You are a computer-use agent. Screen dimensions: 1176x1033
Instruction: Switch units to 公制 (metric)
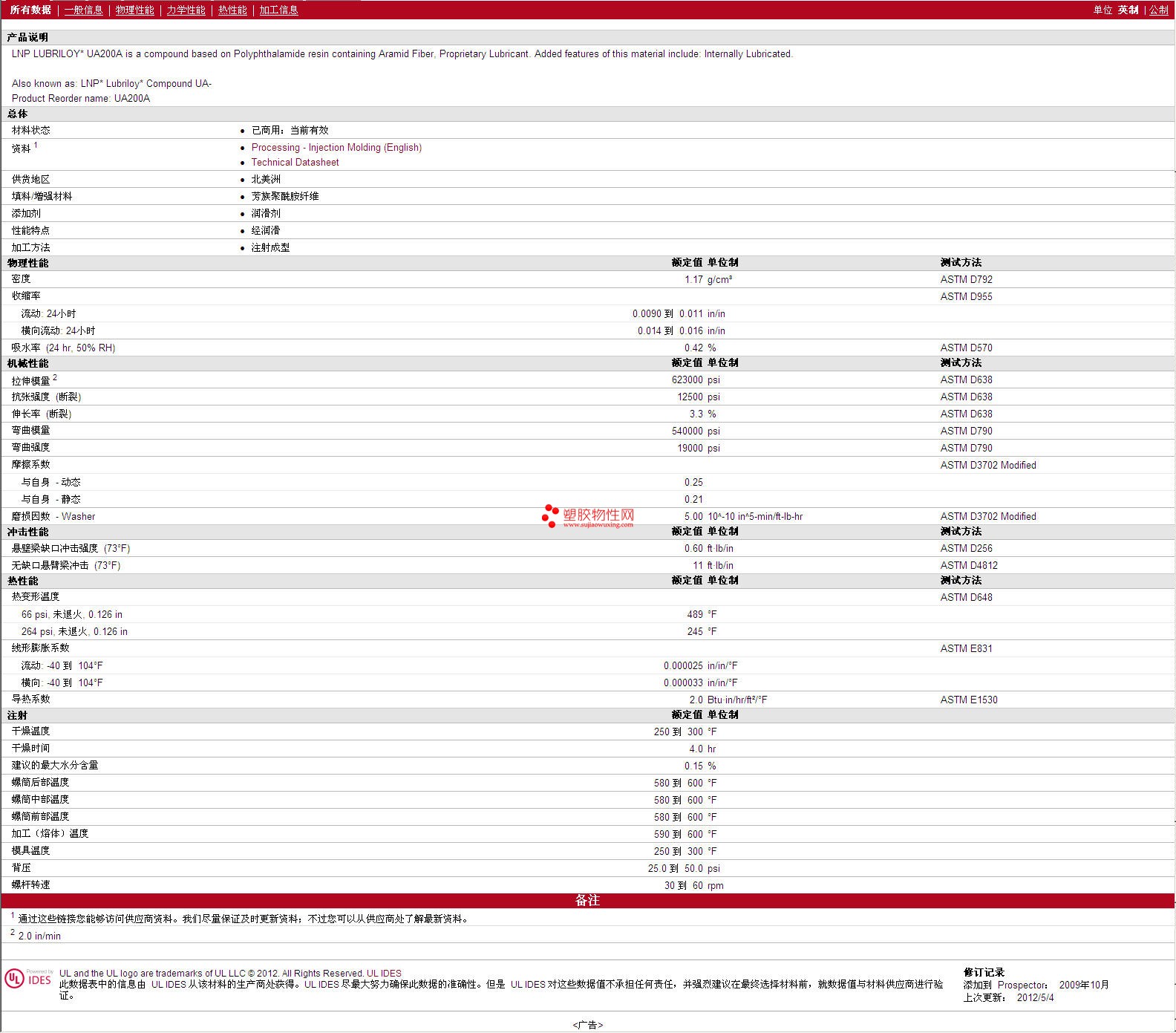(1158, 10)
